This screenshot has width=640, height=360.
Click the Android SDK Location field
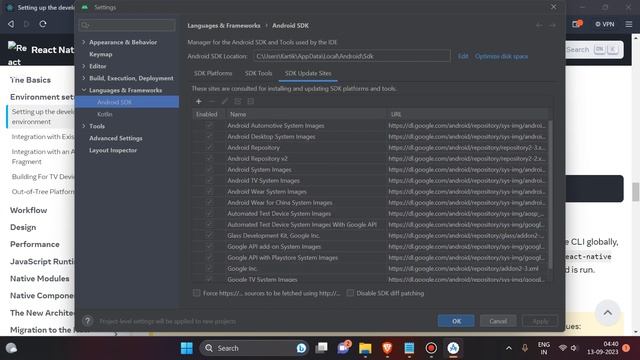[351, 56]
